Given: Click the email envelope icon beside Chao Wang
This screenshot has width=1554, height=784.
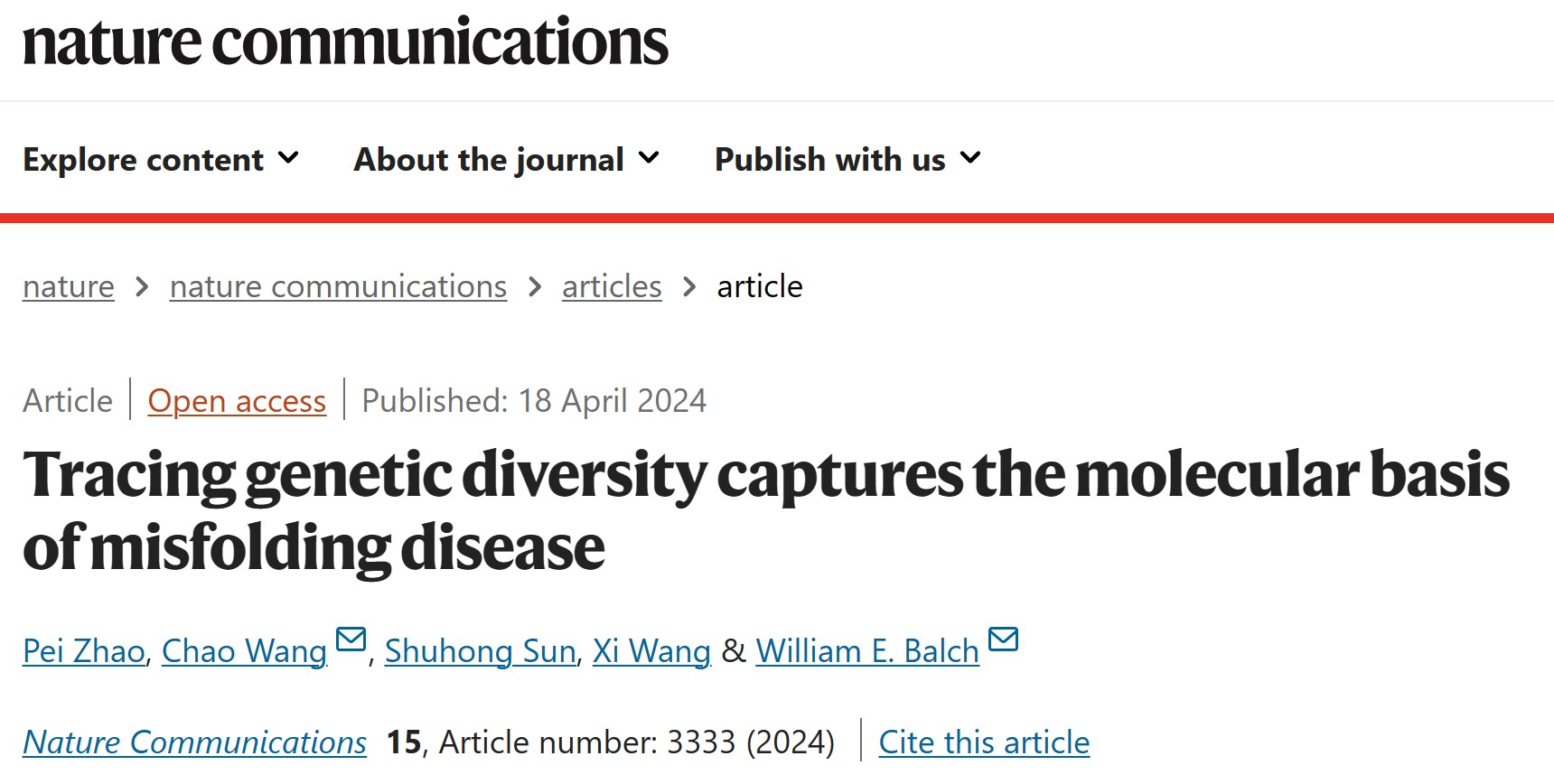Looking at the screenshot, I should point(351,639).
